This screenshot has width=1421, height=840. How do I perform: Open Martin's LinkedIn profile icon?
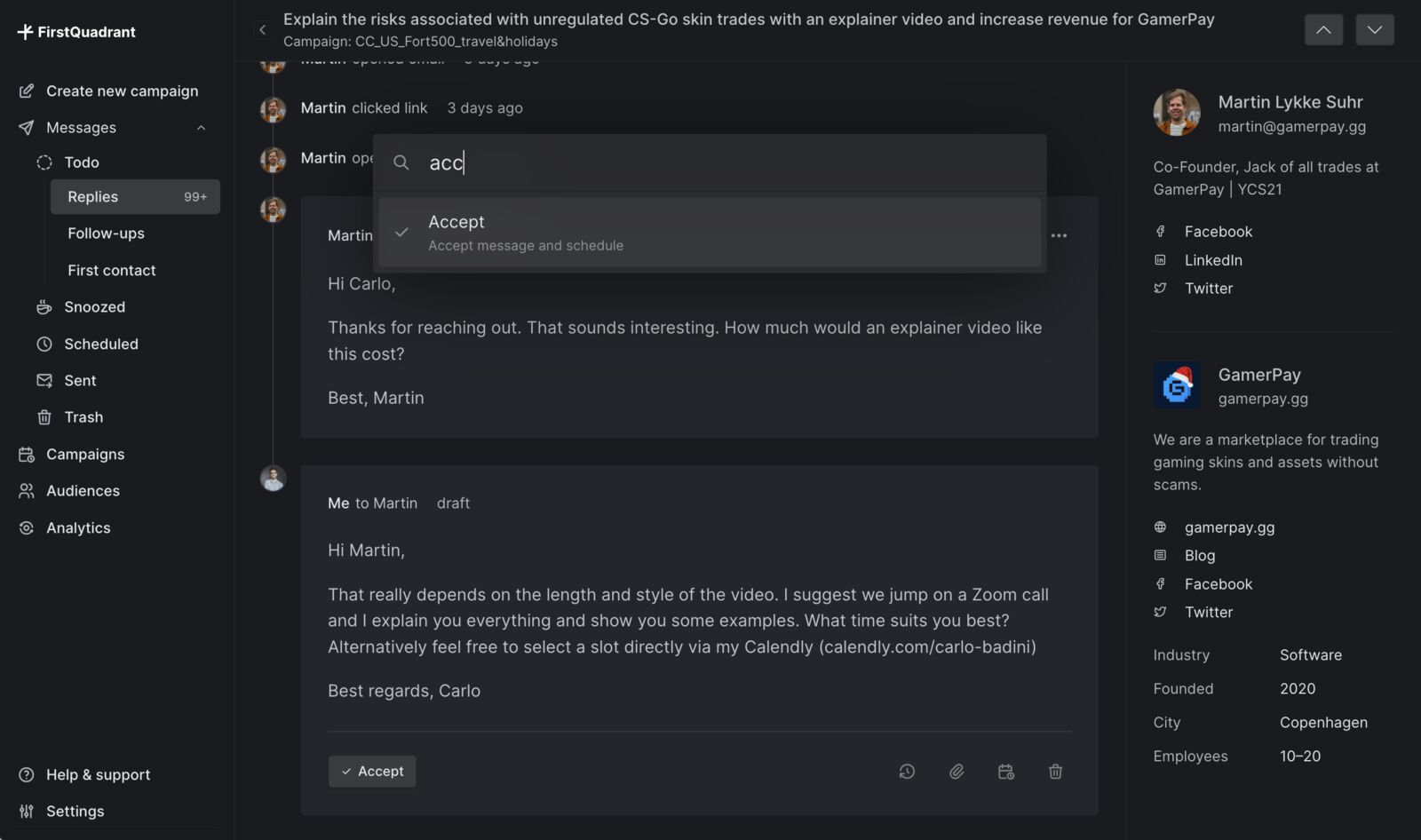point(1161,260)
